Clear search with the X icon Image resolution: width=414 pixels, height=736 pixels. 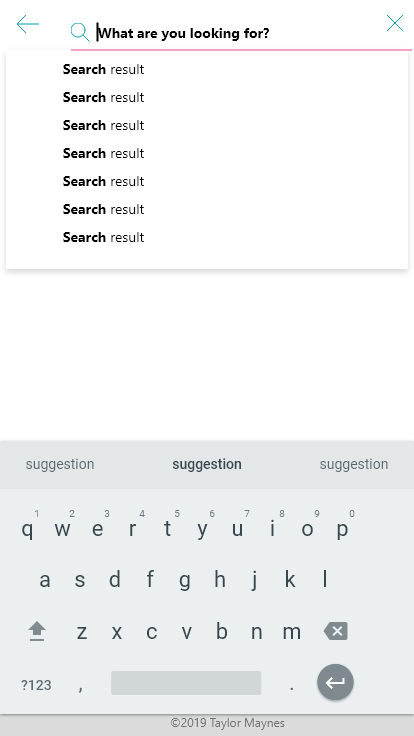pos(395,23)
